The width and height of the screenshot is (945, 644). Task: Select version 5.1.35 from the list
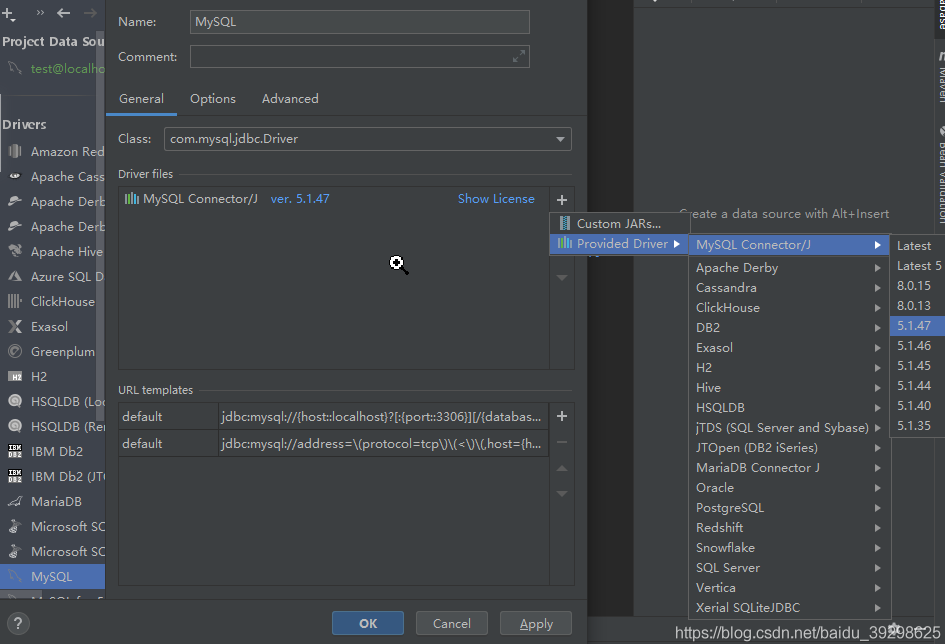[916, 426]
